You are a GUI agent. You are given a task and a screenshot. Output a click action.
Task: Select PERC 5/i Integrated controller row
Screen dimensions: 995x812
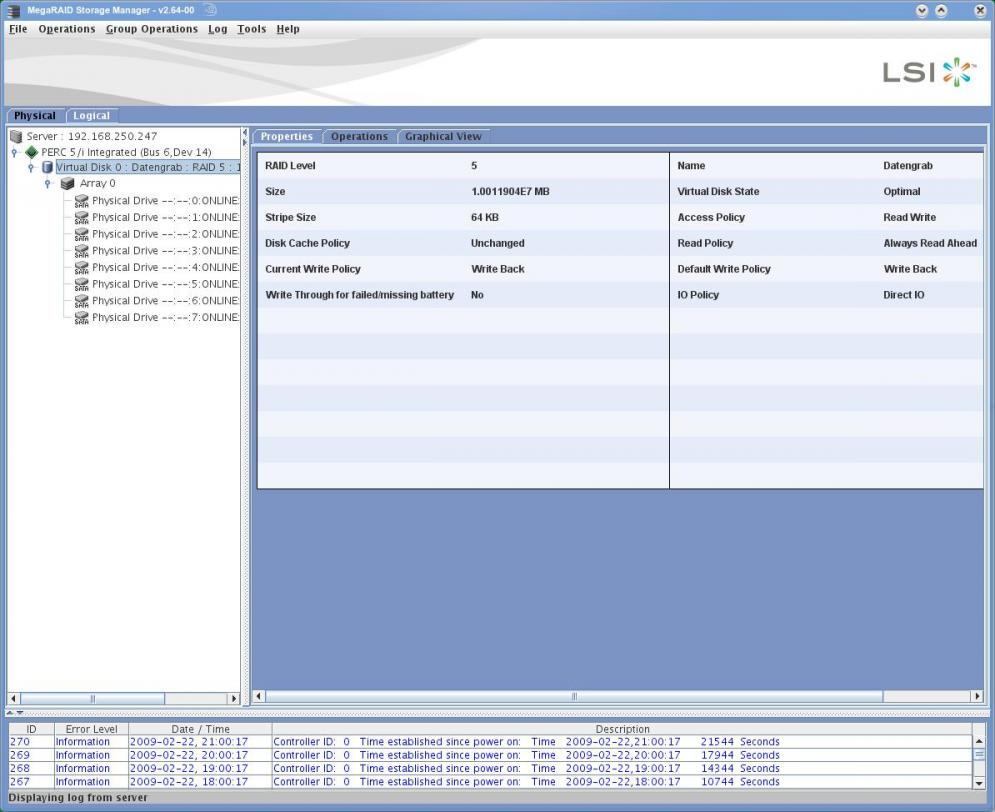click(x=126, y=152)
